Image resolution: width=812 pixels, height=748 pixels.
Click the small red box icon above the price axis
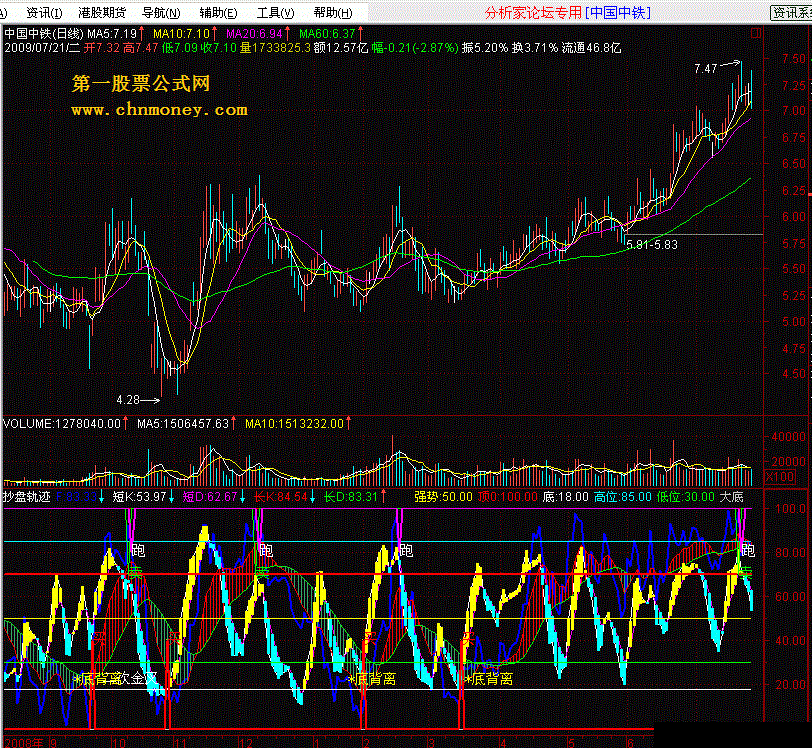[x=756, y=34]
